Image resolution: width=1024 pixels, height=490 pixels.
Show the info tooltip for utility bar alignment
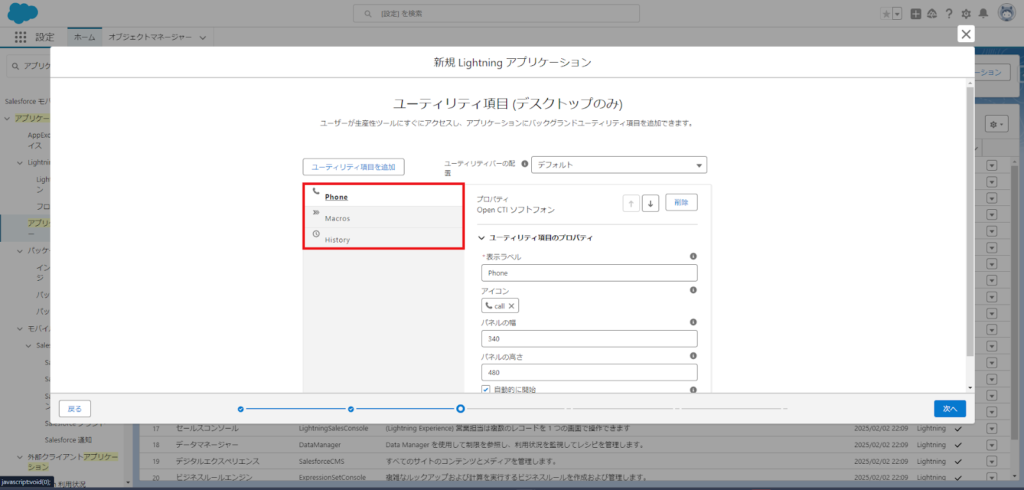(525, 164)
